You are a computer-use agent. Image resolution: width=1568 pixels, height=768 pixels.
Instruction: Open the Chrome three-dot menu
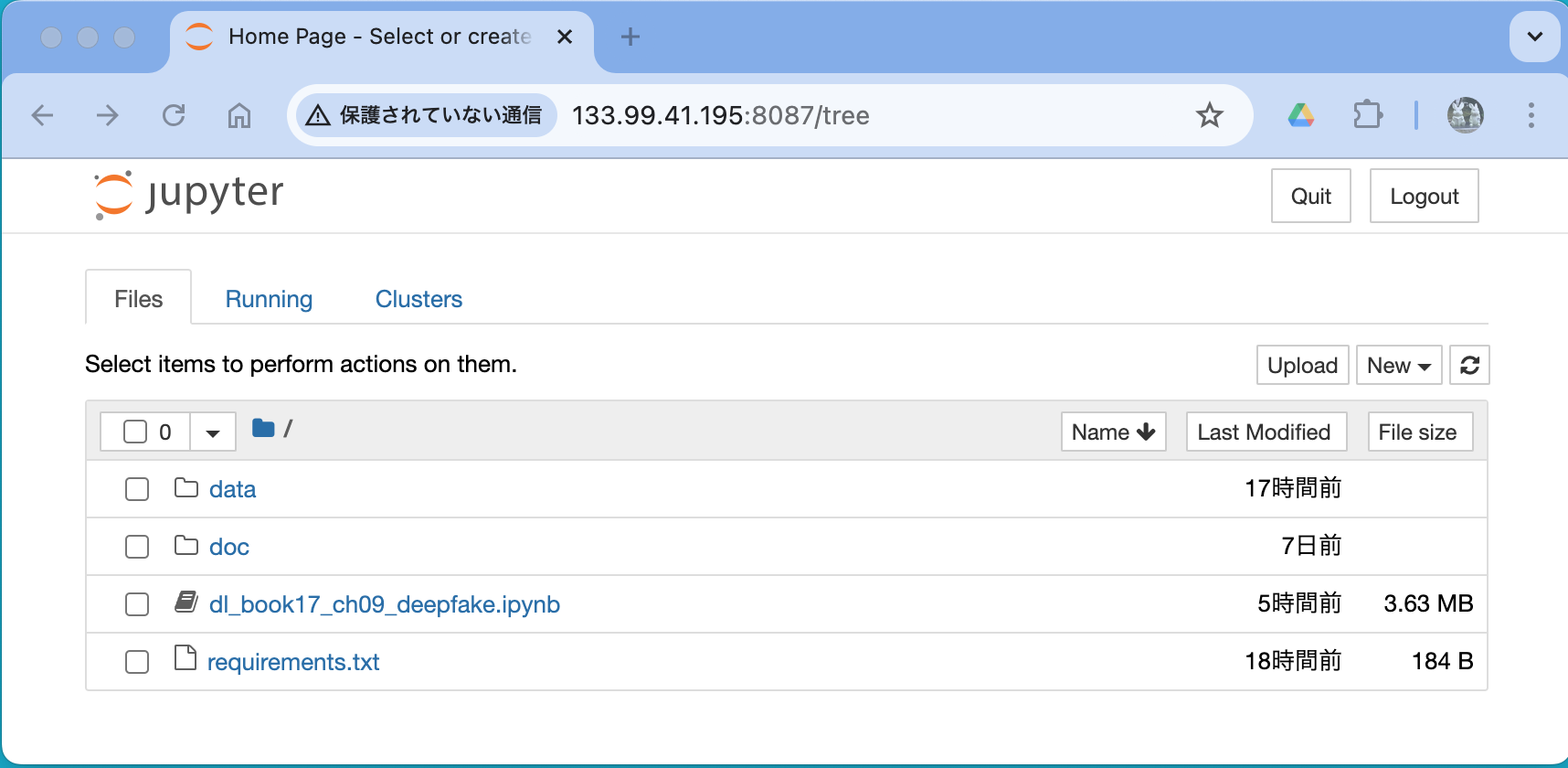[x=1531, y=115]
